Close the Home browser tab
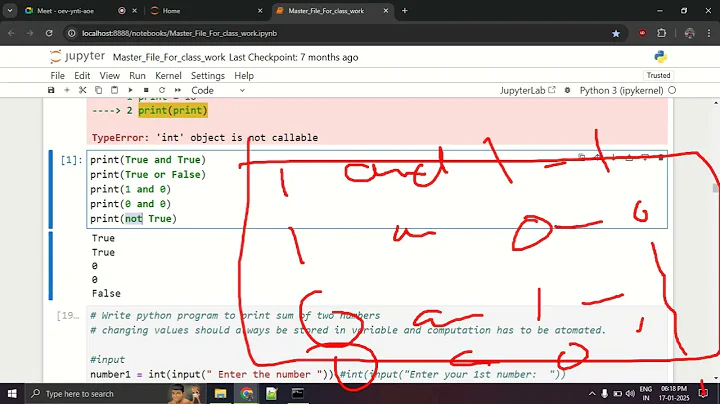This screenshot has width=720, height=404. 260,11
